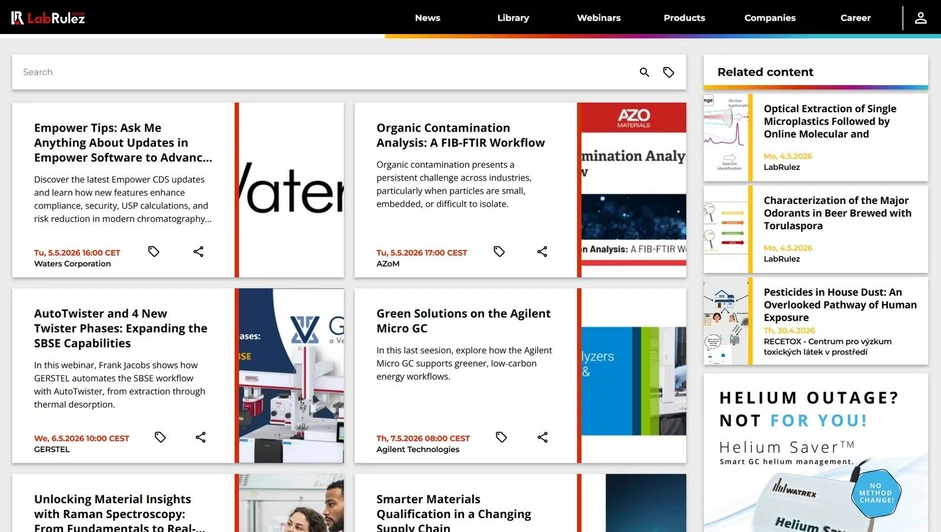Share the AutoTwister webinar card
Viewport: 941px width, 532px height.
(x=200, y=437)
